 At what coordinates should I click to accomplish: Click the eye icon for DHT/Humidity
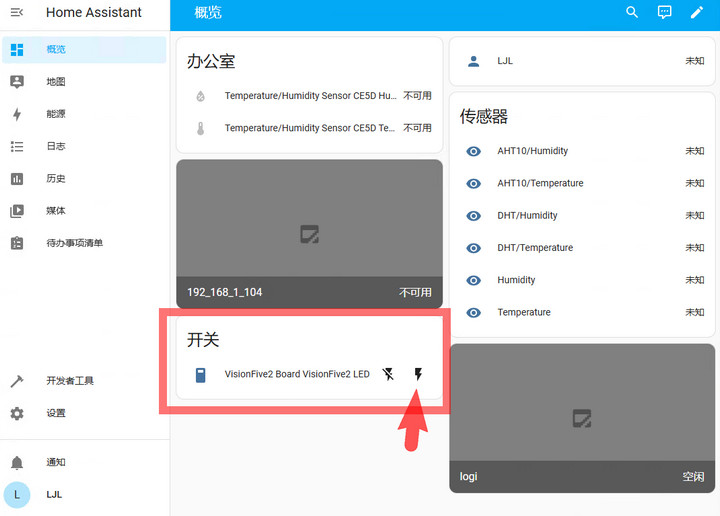[473, 216]
